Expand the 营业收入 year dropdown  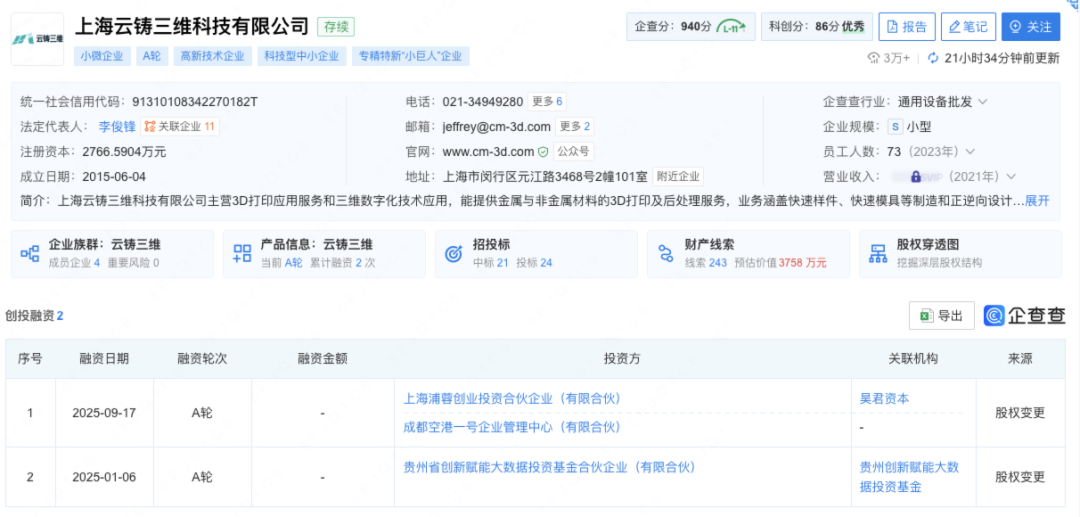point(1011,176)
